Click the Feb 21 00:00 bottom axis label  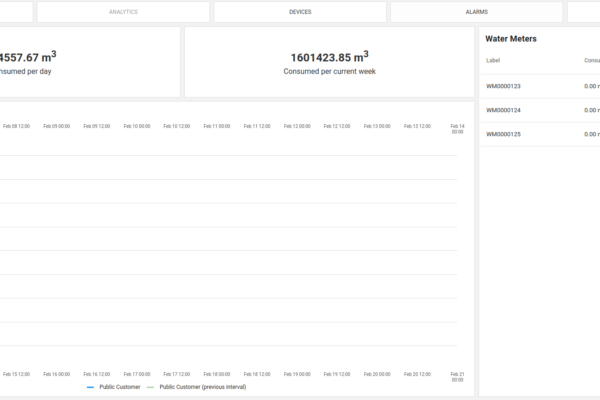[457, 377]
